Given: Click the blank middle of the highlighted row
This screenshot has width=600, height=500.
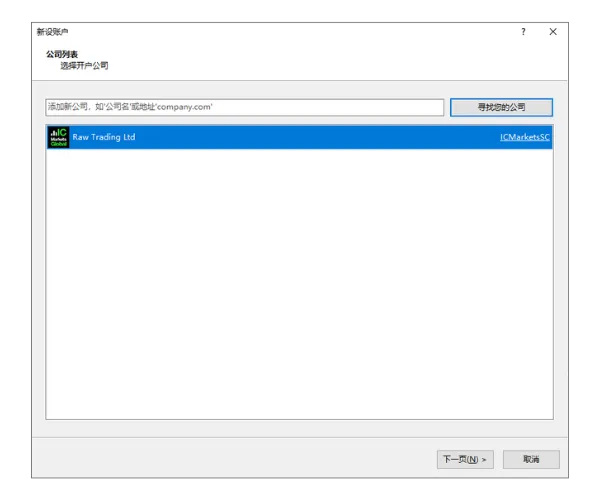Looking at the screenshot, I should point(310,138).
